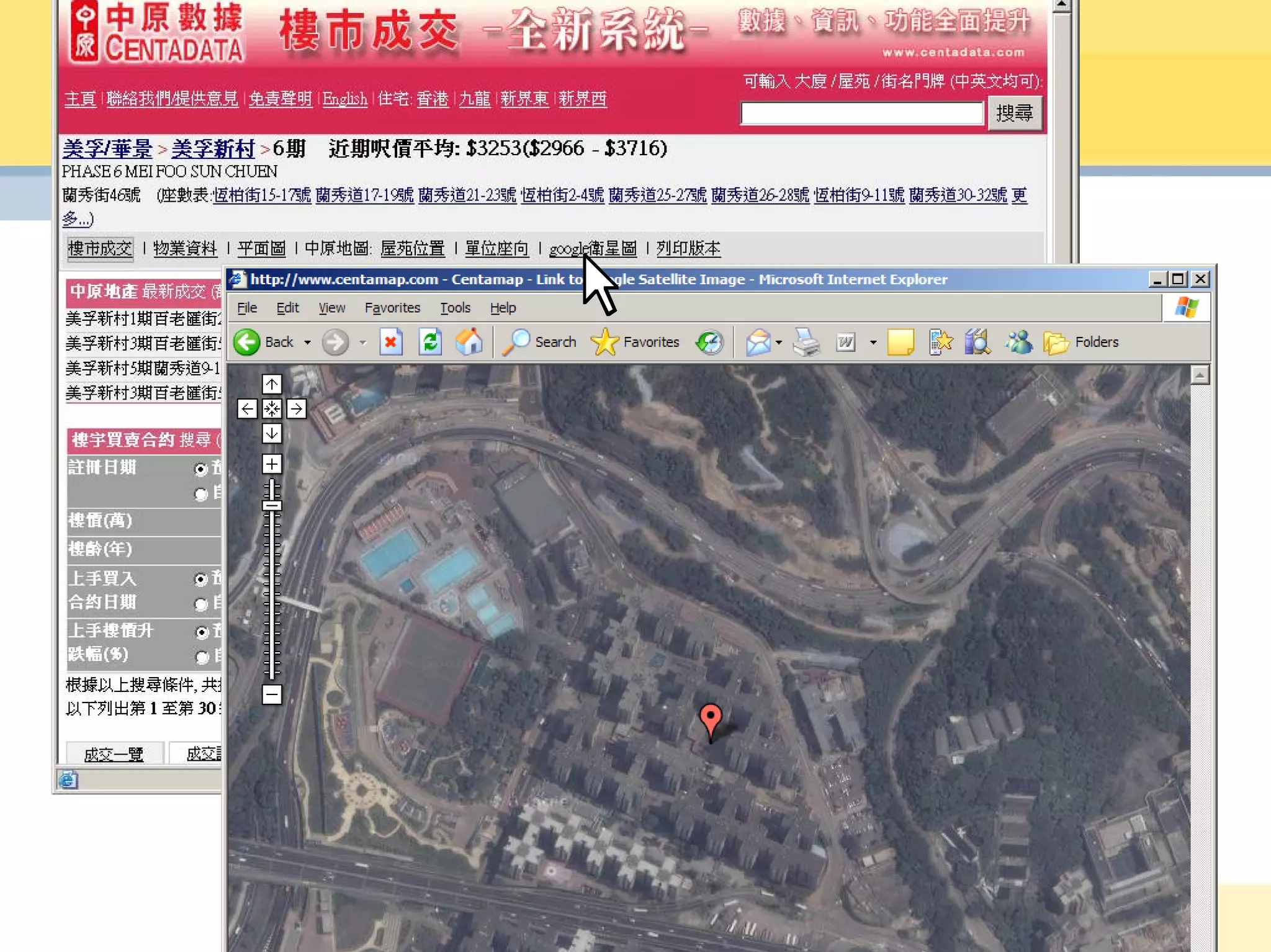
Task: Open dropdown arrow next to Word edit icon
Action: tap(873, 342)
